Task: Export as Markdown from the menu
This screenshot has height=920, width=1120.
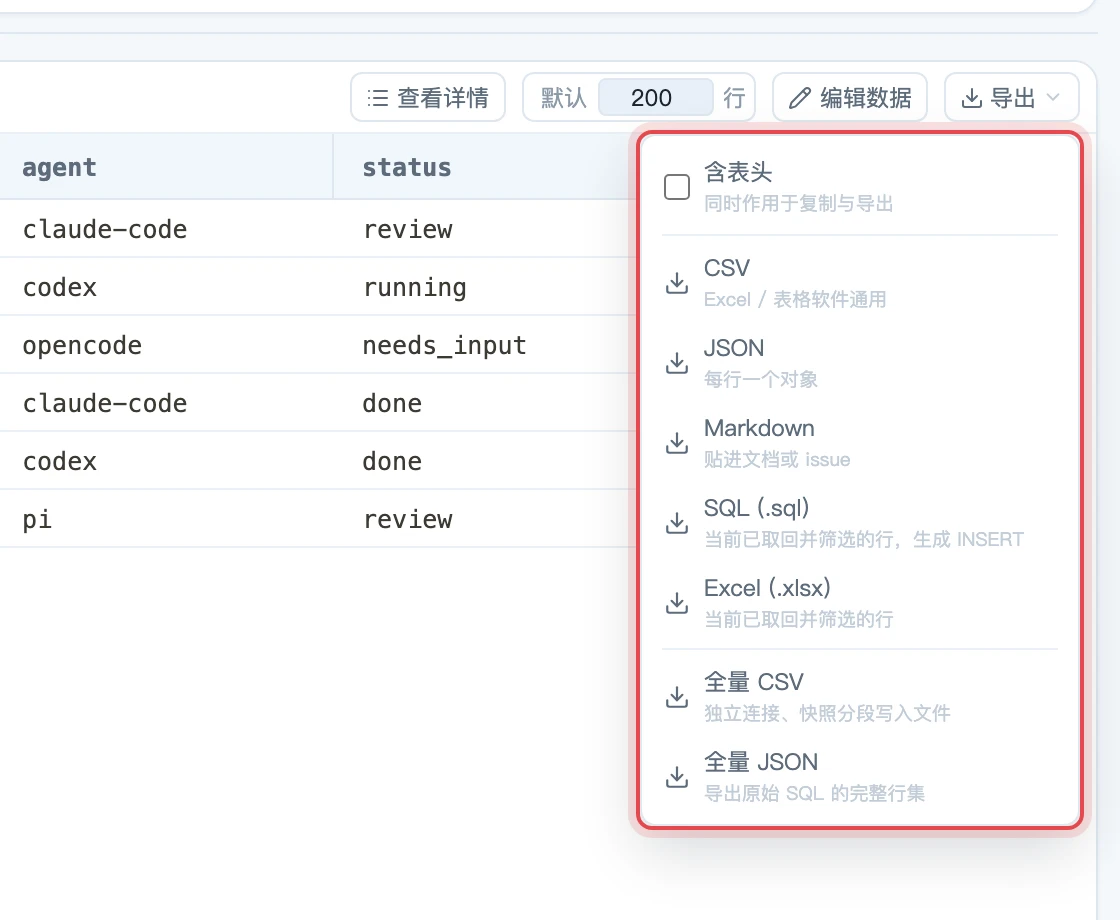Action: 859,443
